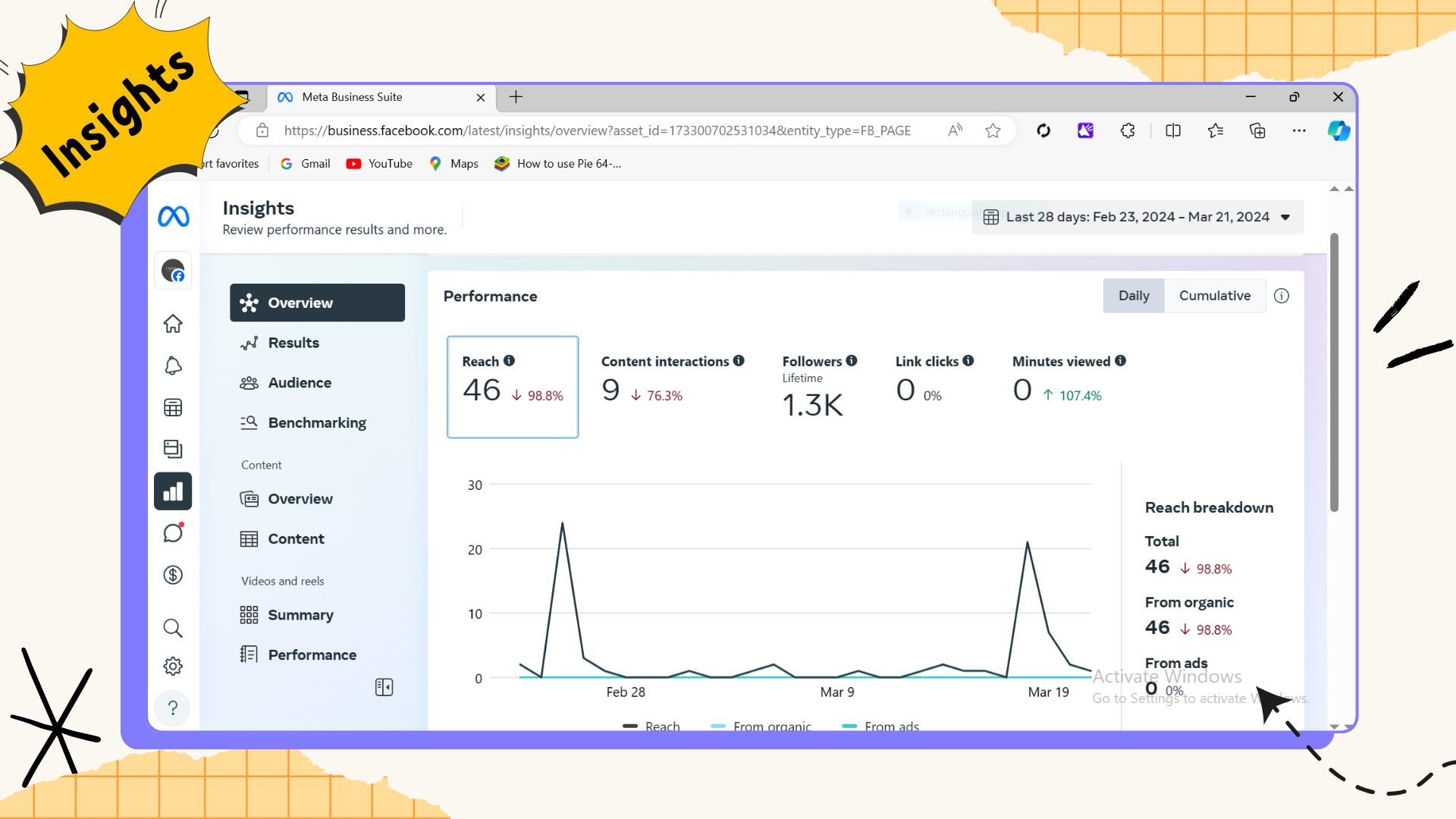Select the Reach metric card
The image size is (1456, 819).
513,387
